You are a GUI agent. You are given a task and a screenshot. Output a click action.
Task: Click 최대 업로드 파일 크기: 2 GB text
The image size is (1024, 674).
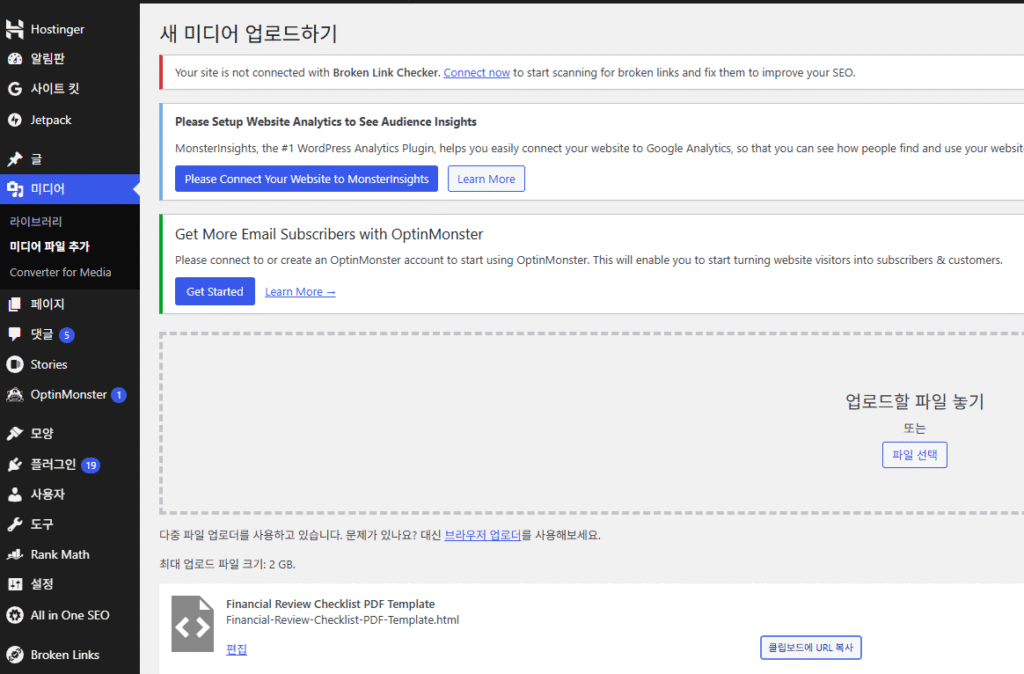[x=227, y=564]
